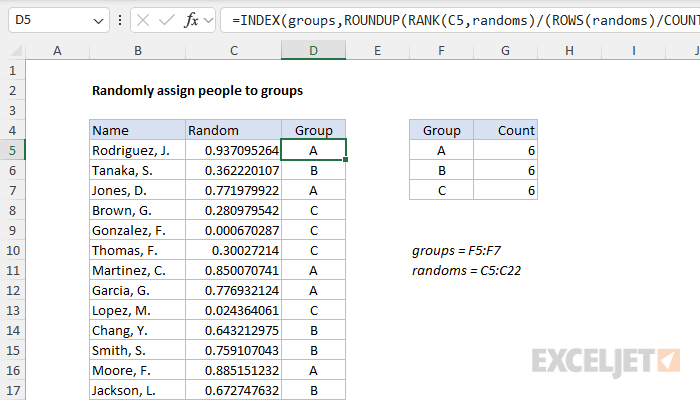Select random value 0.937095264
The image size is (700, 400).
coord(233,150)
